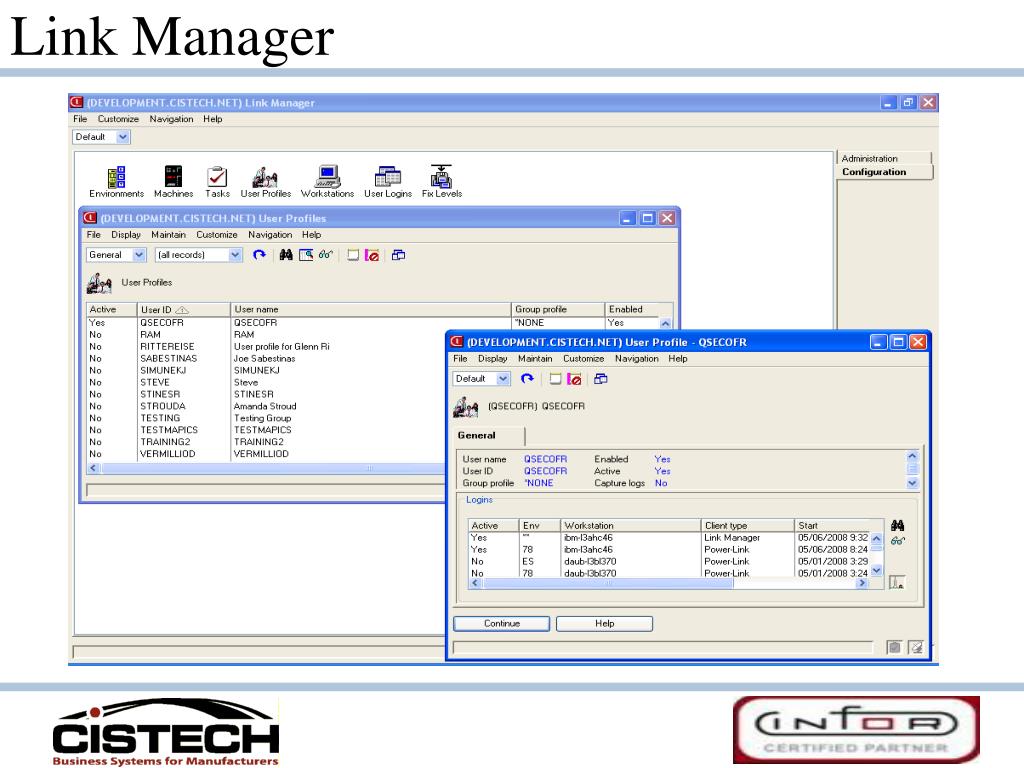Click the Help button beside Continue
This screenshot has height=768, width=1024.
pos(604,624)
